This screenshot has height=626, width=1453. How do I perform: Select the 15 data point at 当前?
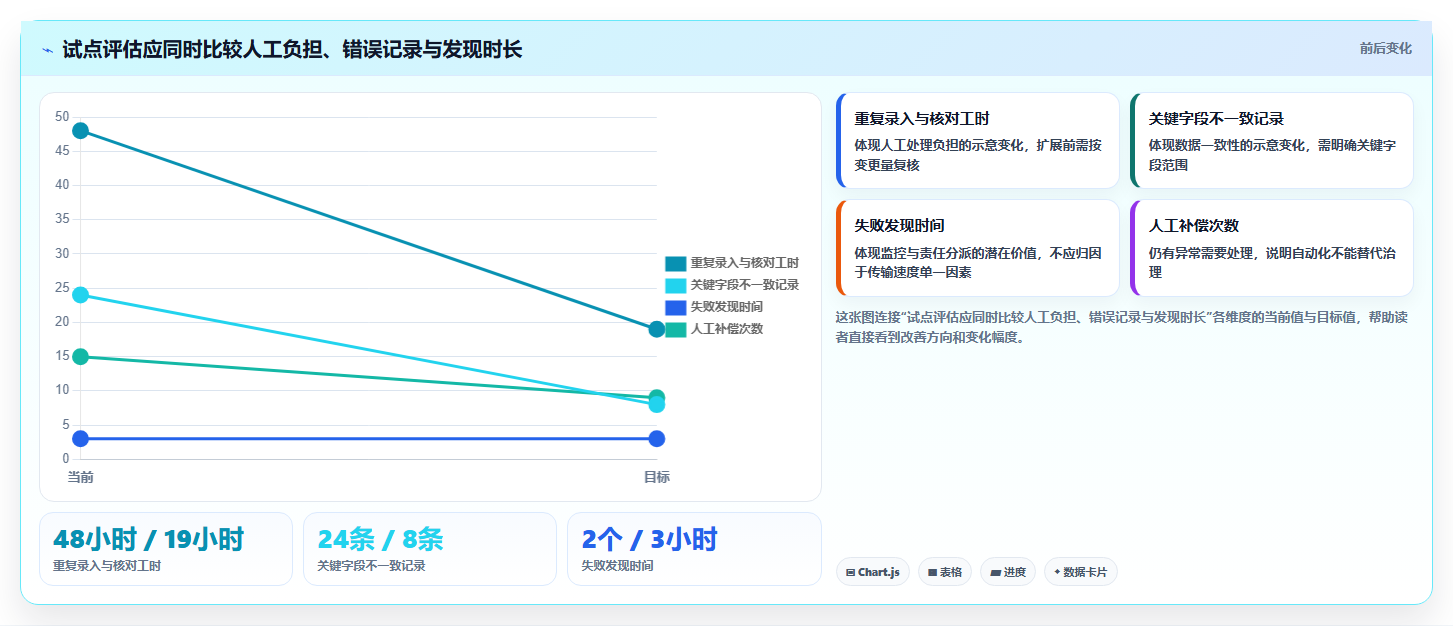[x=81, y=357]
